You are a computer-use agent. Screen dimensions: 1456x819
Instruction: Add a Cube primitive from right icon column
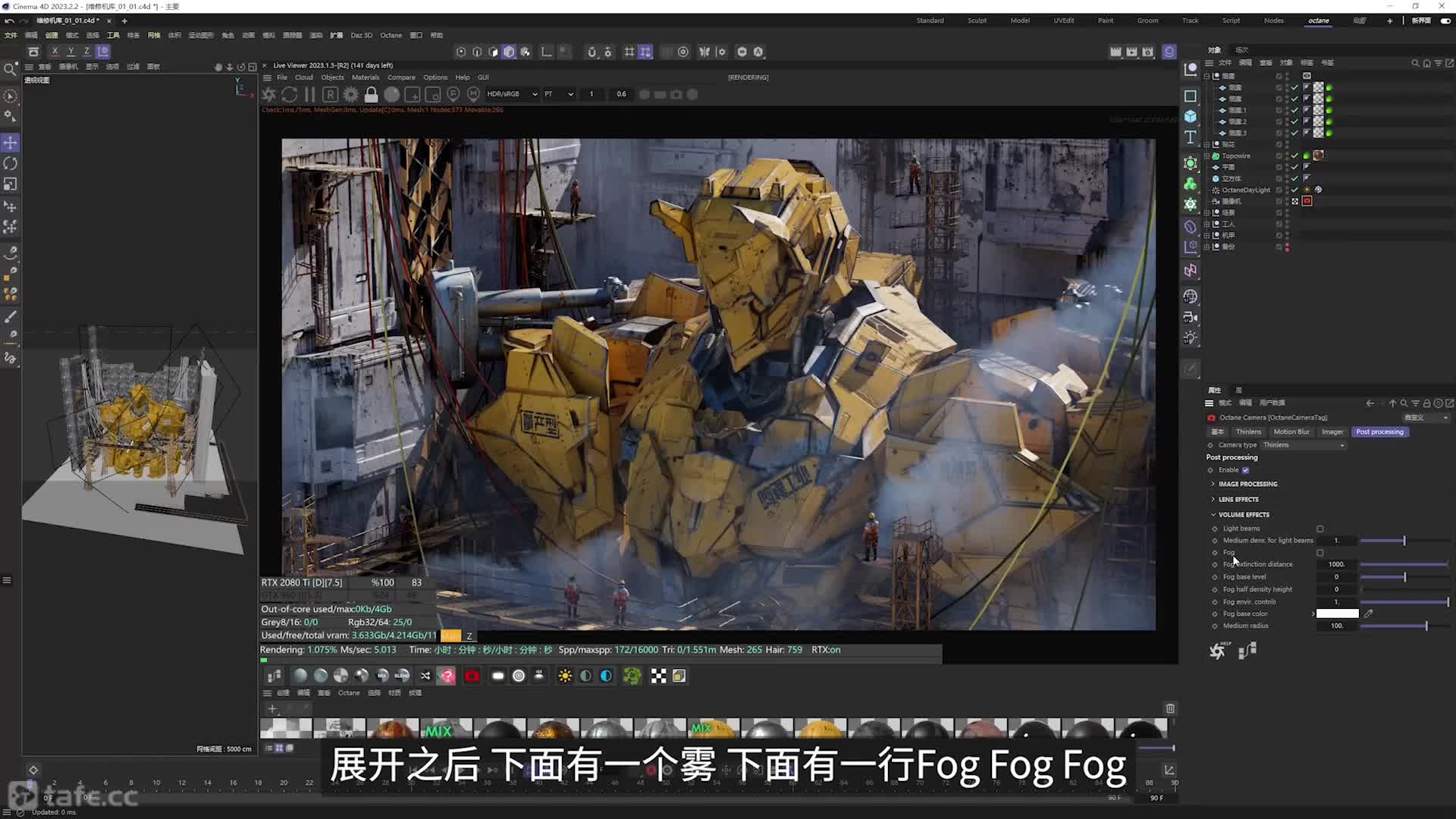click(1191, 117)
